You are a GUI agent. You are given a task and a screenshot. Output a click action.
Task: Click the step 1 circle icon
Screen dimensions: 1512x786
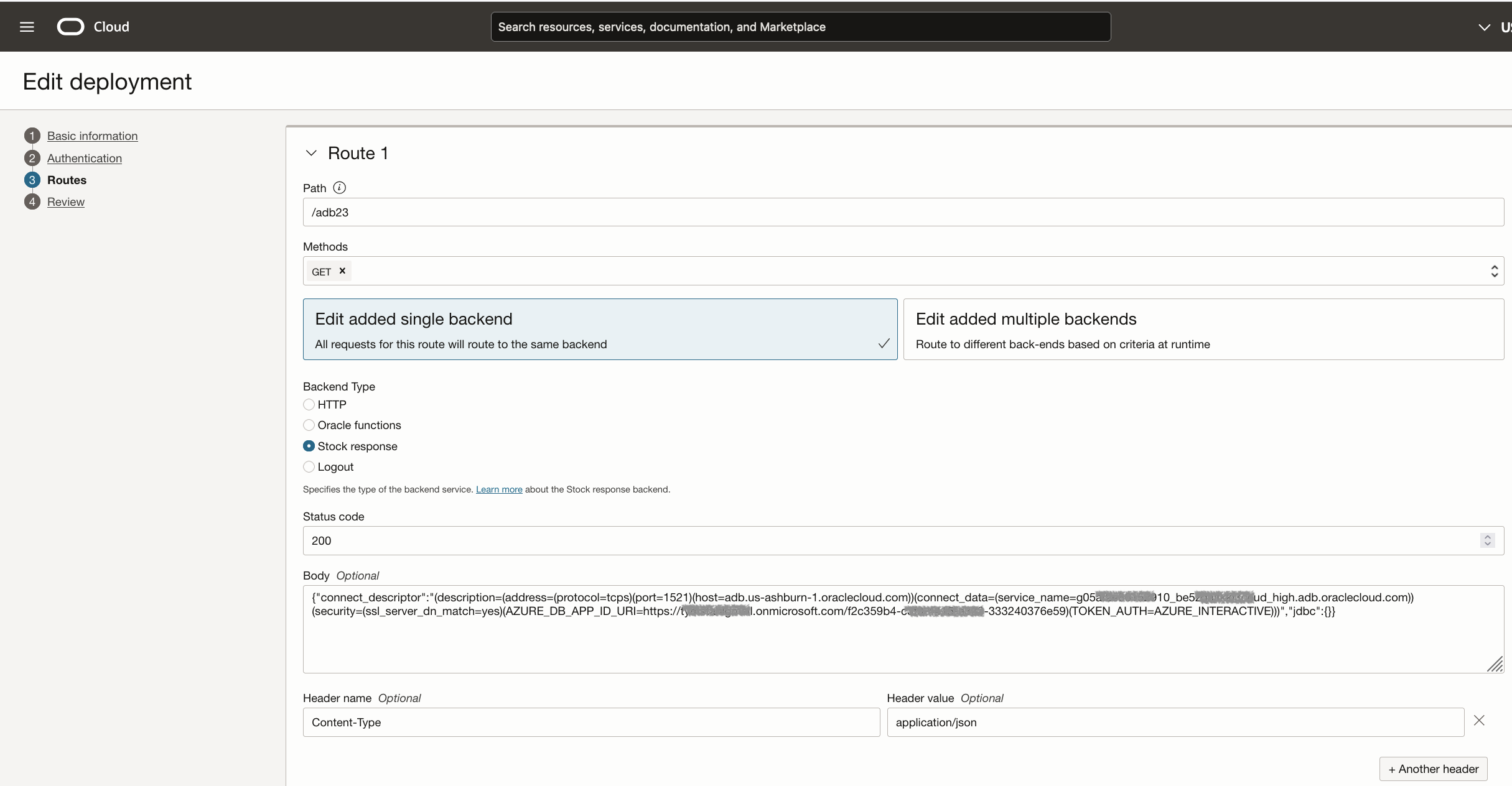(32, 136)
